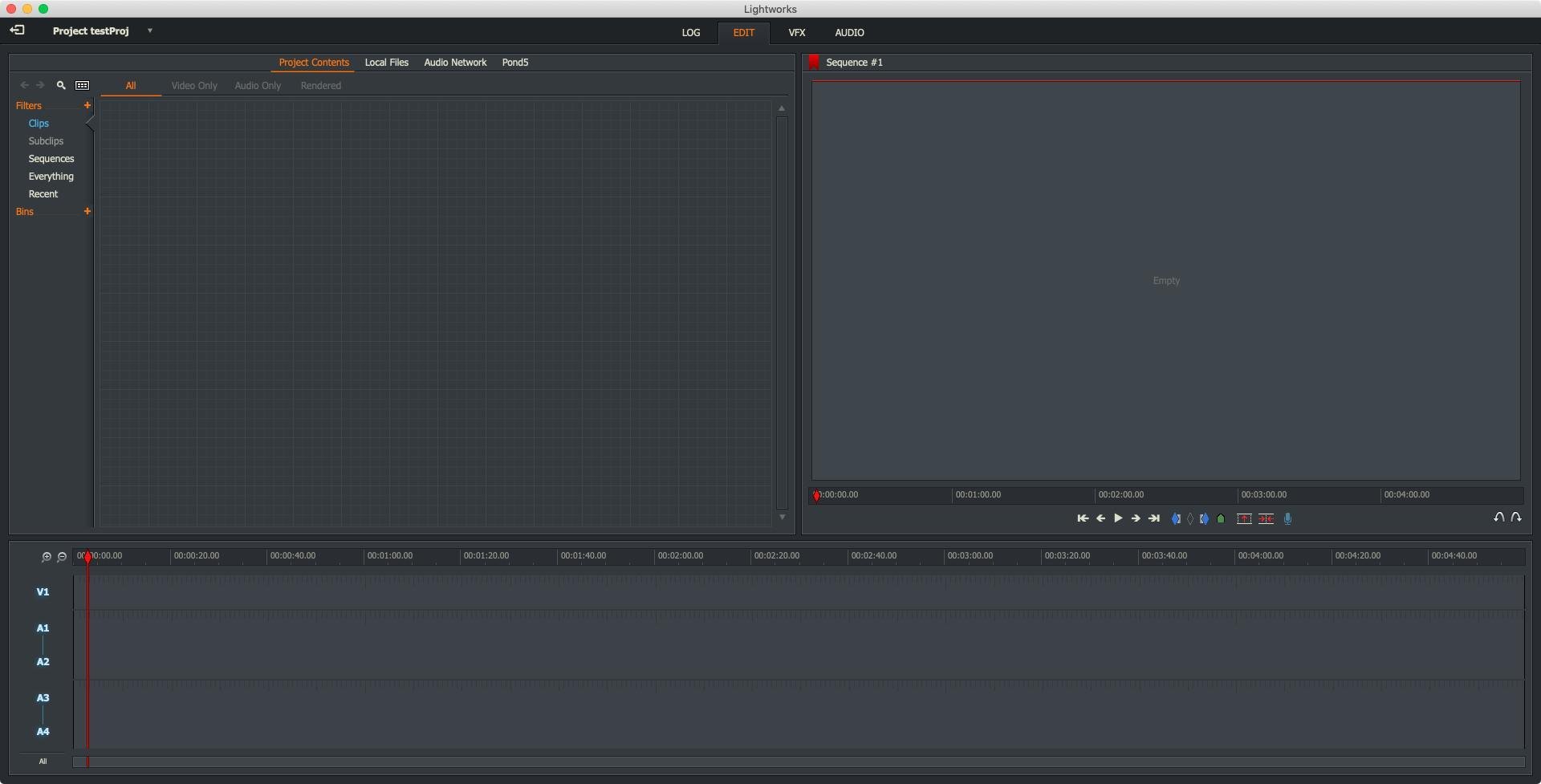
Task: Switch to the VFX tab
Action: (796, 33)
